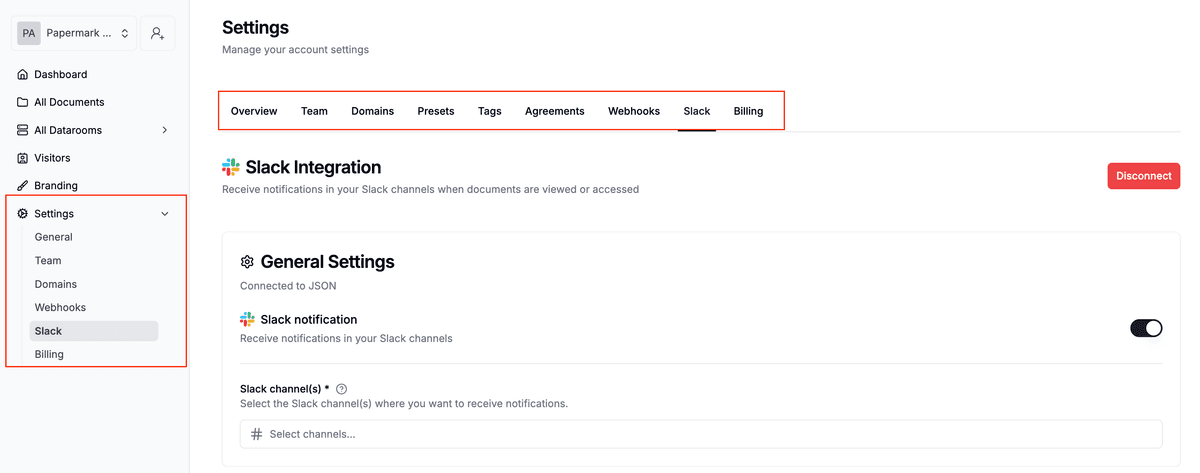
Task: Select the Webhooks tab
Action: 634,111
